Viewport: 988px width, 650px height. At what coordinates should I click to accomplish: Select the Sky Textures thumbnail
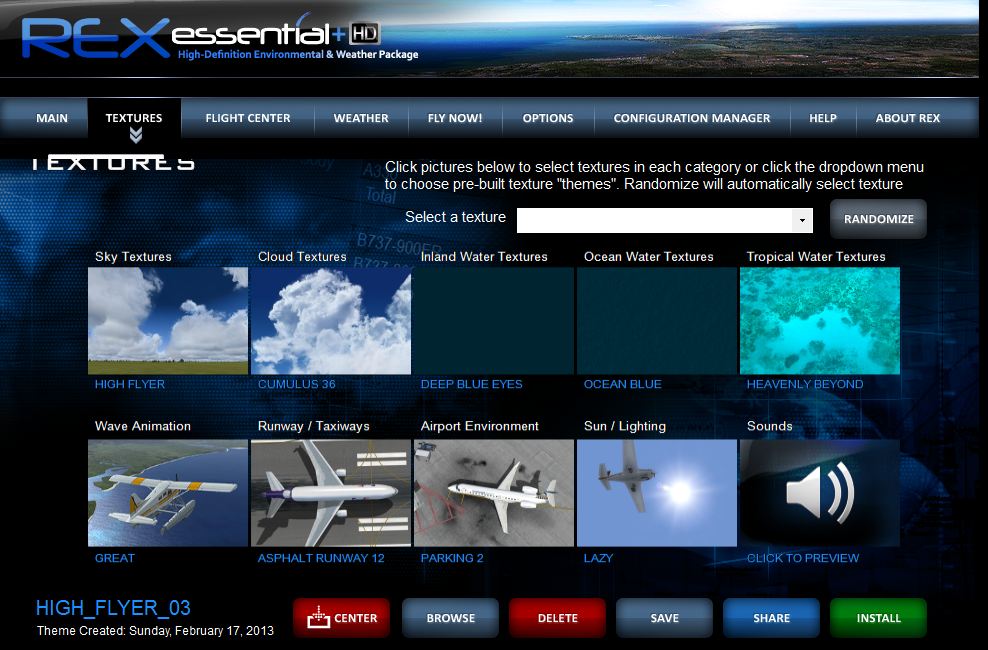[168, 321]
